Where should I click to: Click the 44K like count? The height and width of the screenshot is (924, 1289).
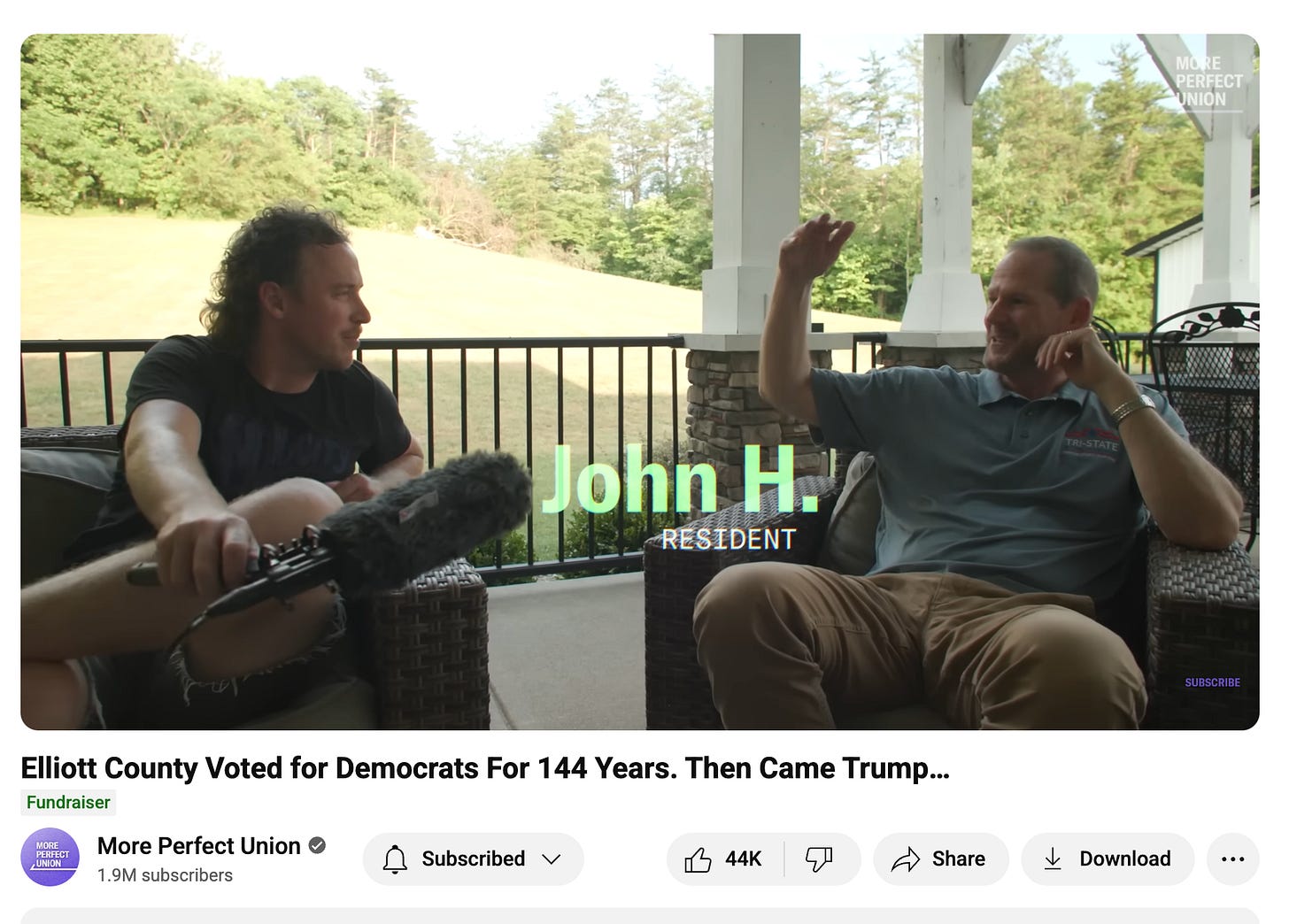point(743,859)
